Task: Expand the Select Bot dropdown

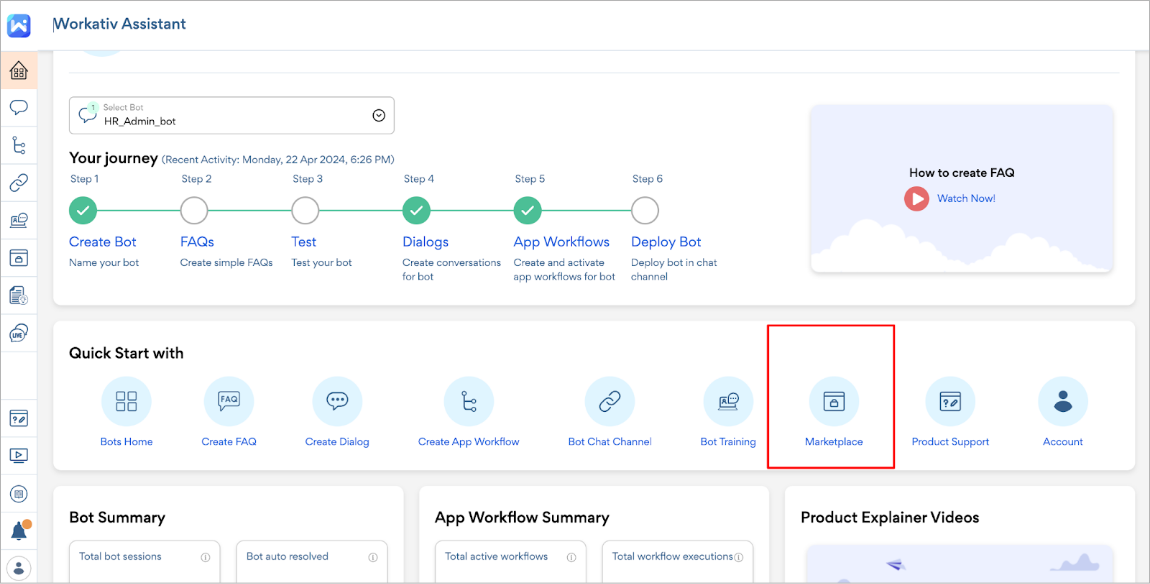Action: 232,115
